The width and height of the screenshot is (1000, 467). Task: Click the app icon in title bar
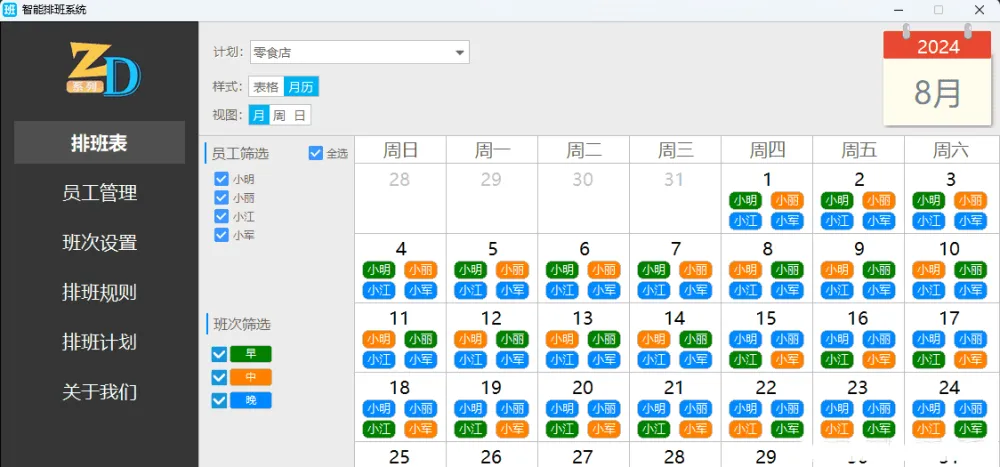[10, 9]
